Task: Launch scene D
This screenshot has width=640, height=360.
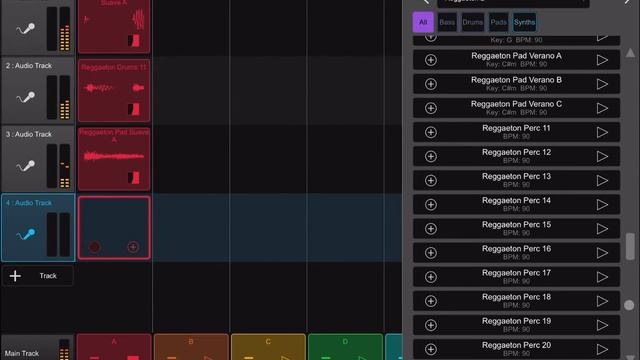Action: pos(345,347)
